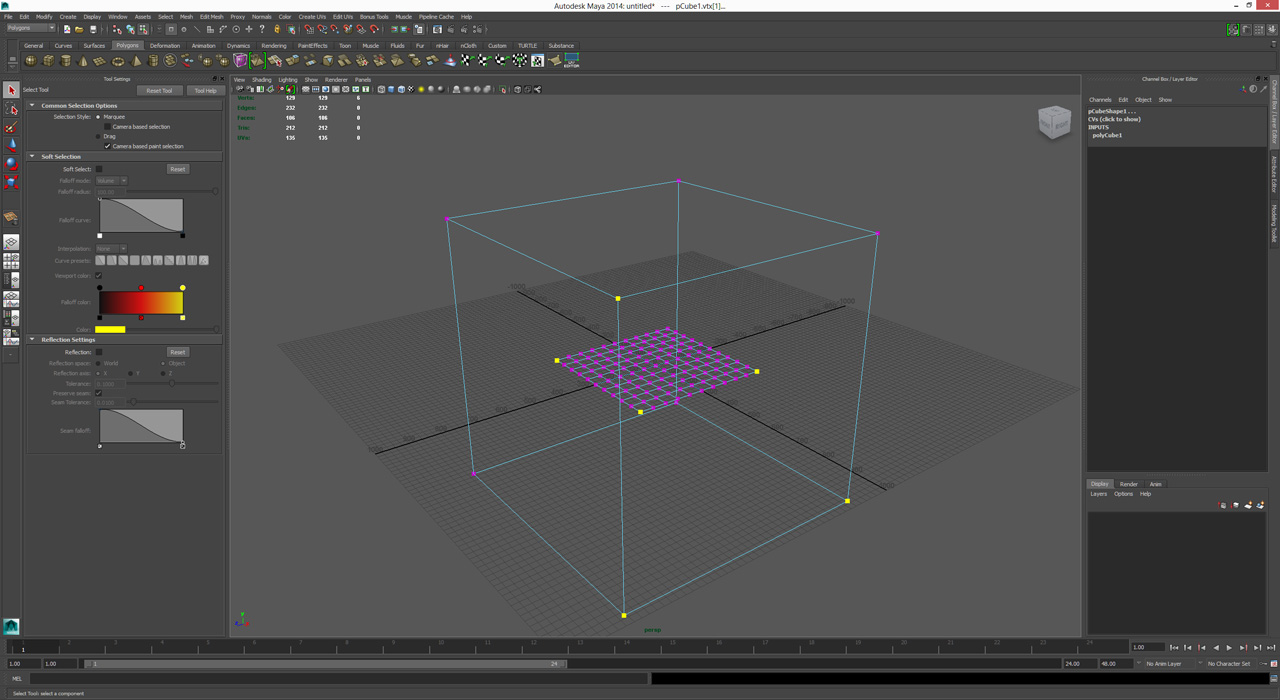Click the polygon cone shelf icon
The height and width of the screenshot is (700, 1280).
tap(82, 61)
